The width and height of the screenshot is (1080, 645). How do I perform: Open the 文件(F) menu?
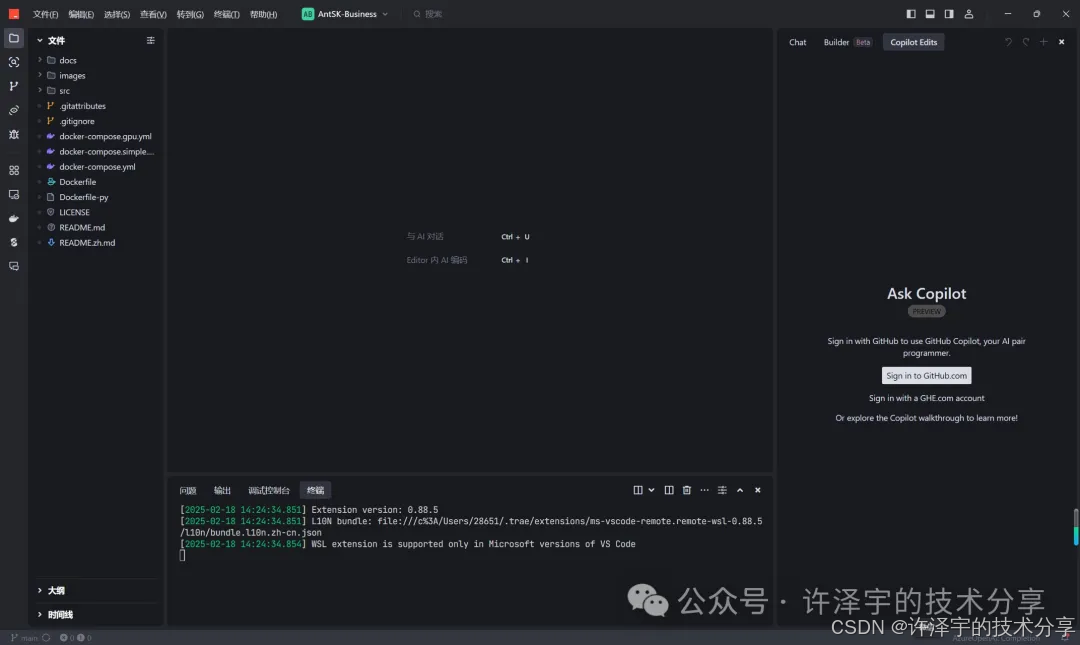click(45, 14)
